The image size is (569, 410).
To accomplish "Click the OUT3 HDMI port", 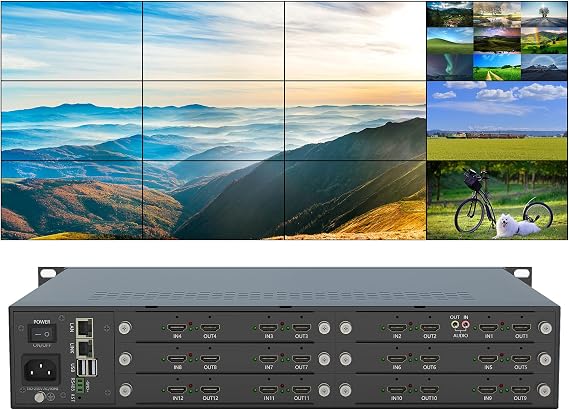I will coord(302,328).
